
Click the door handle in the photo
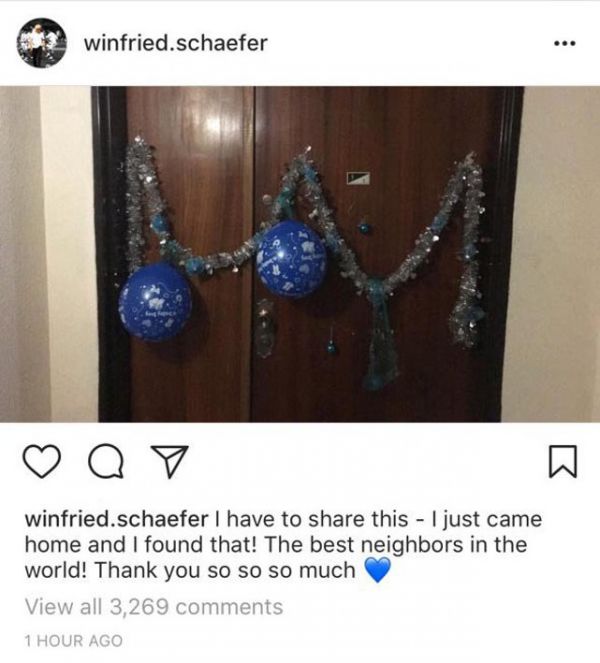tap(265, 329)
